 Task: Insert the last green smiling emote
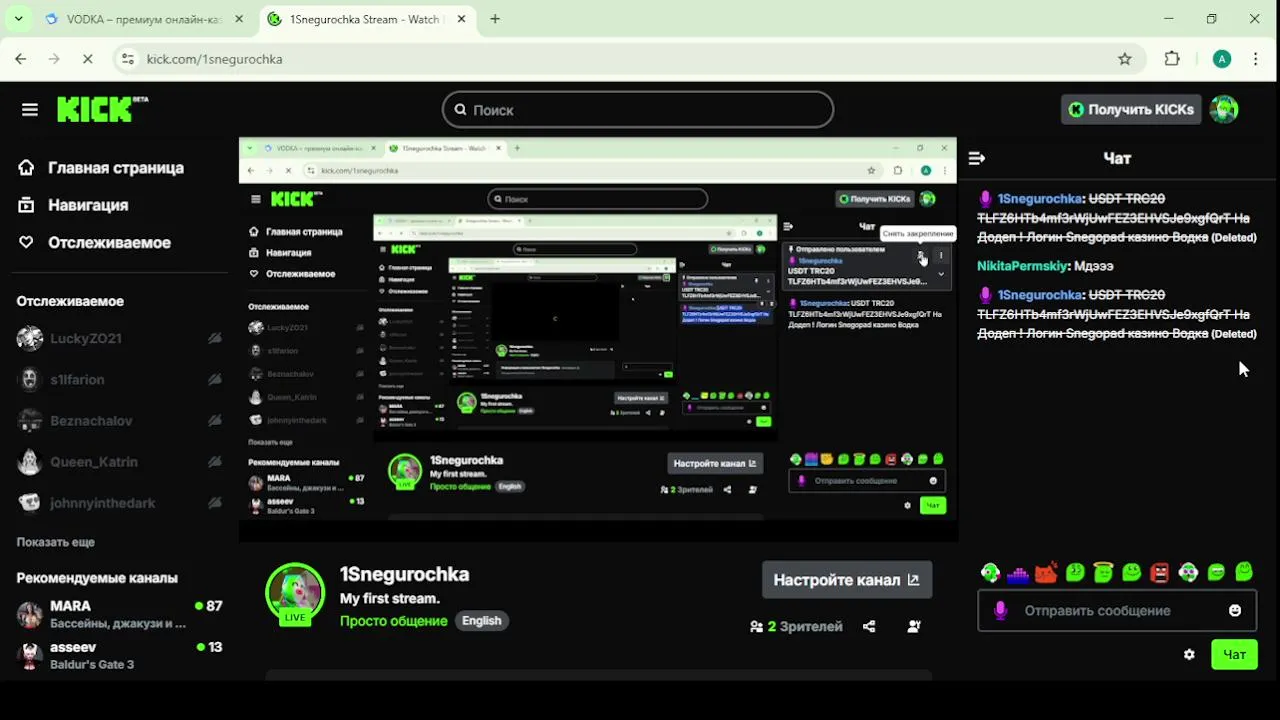pos(1244,572)
